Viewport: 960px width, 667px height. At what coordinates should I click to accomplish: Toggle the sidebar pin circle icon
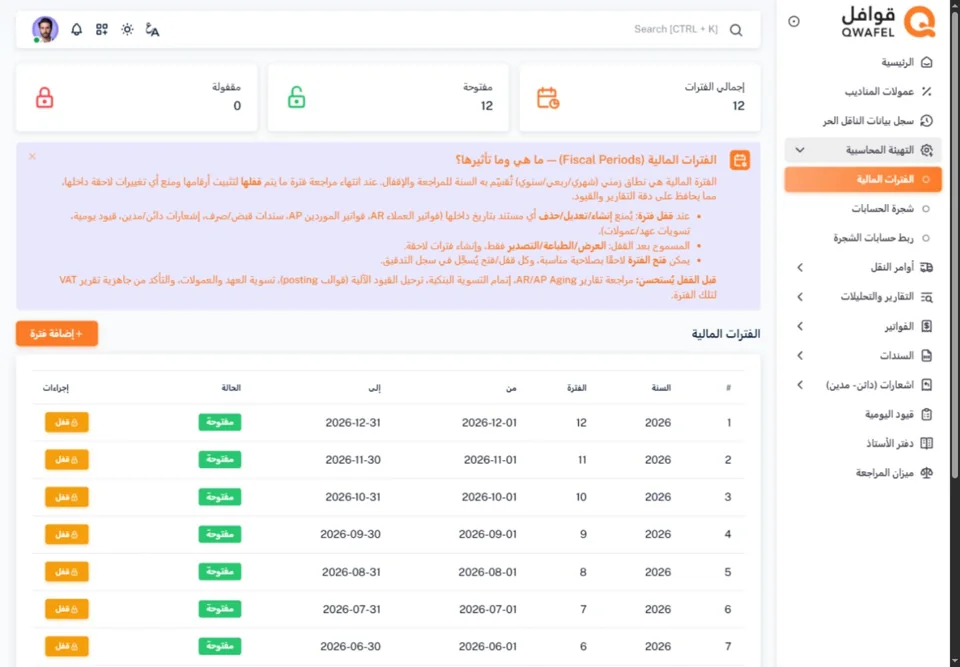(x=794, y=21)
